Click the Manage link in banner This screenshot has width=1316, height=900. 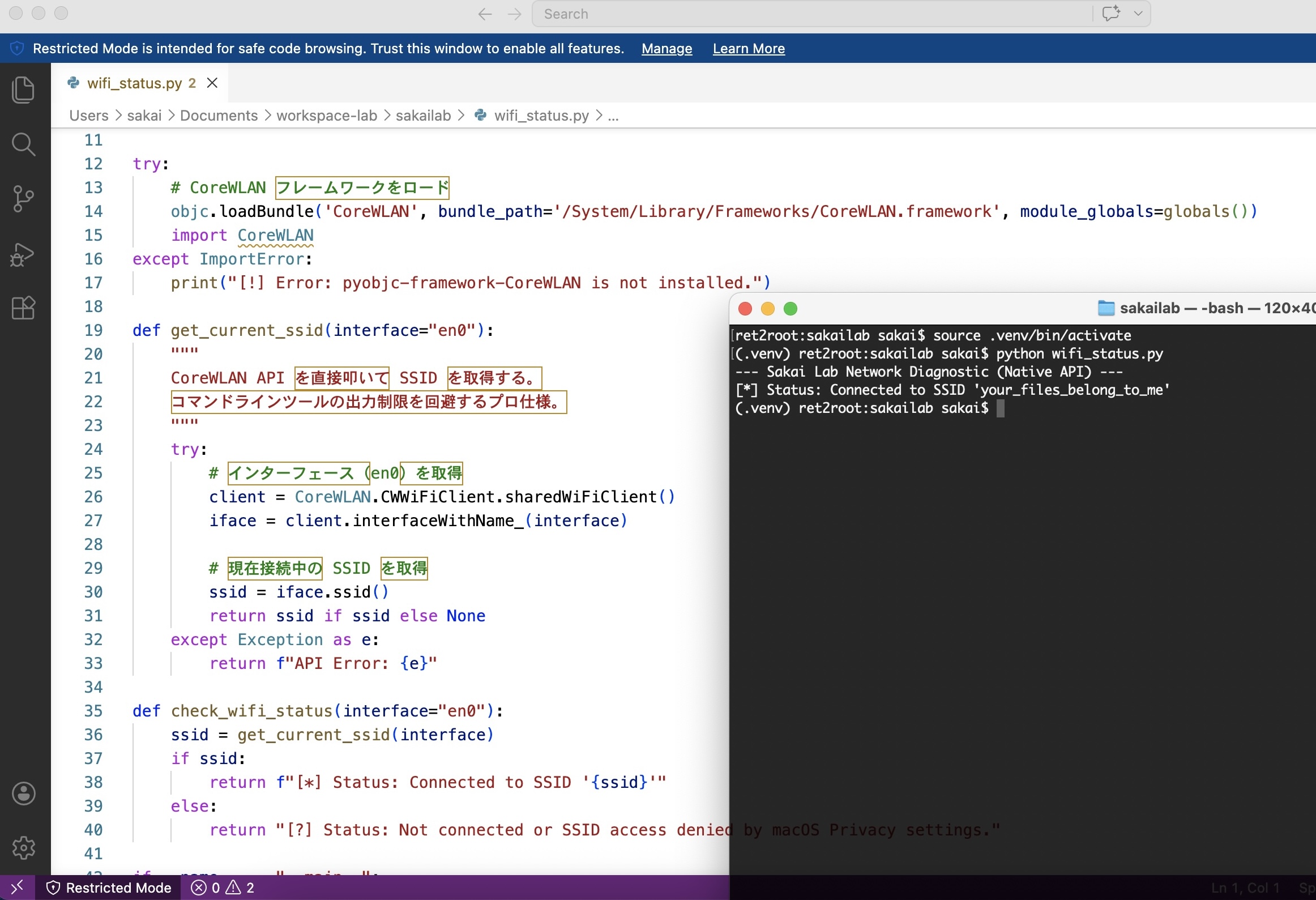tap(666, 49)
